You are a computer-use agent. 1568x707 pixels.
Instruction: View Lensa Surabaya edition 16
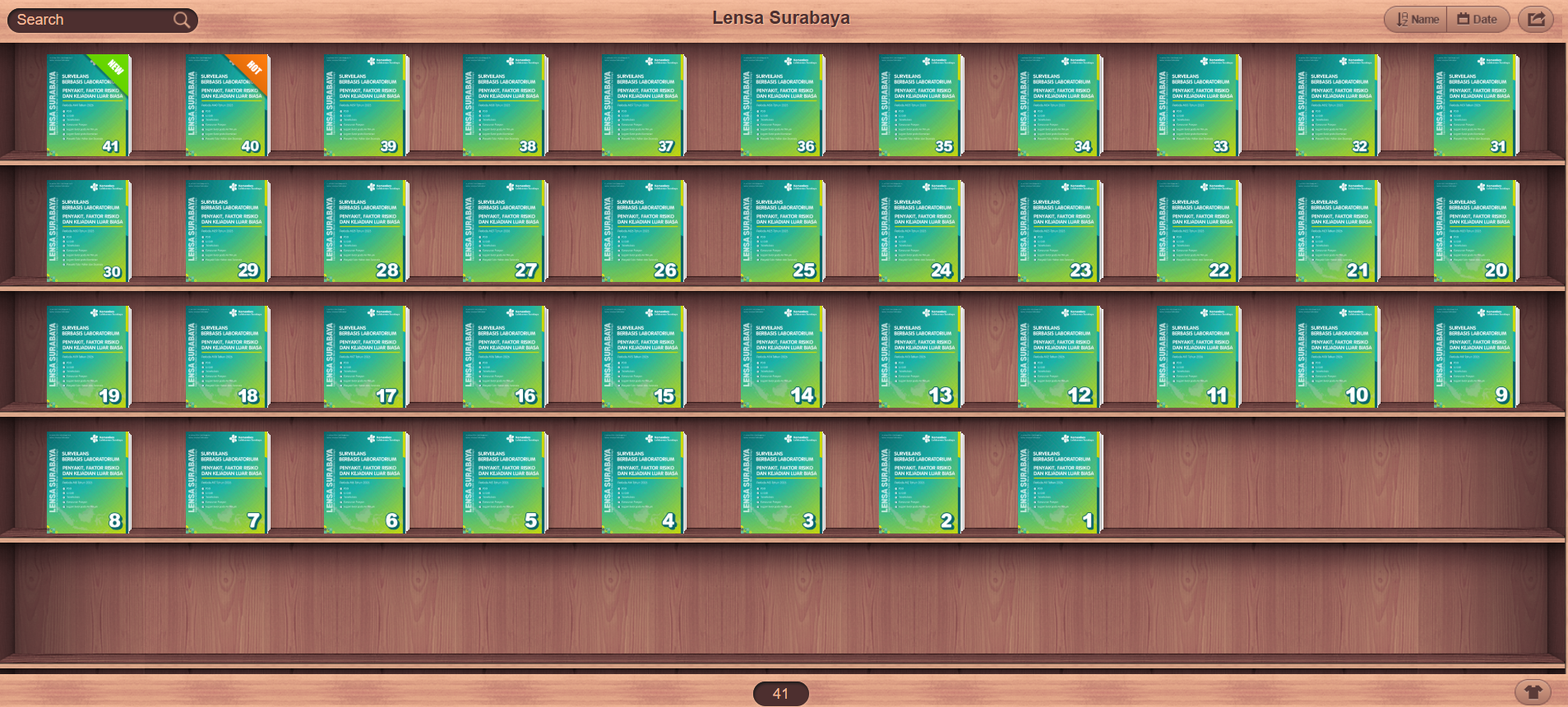tap(505, 357)
